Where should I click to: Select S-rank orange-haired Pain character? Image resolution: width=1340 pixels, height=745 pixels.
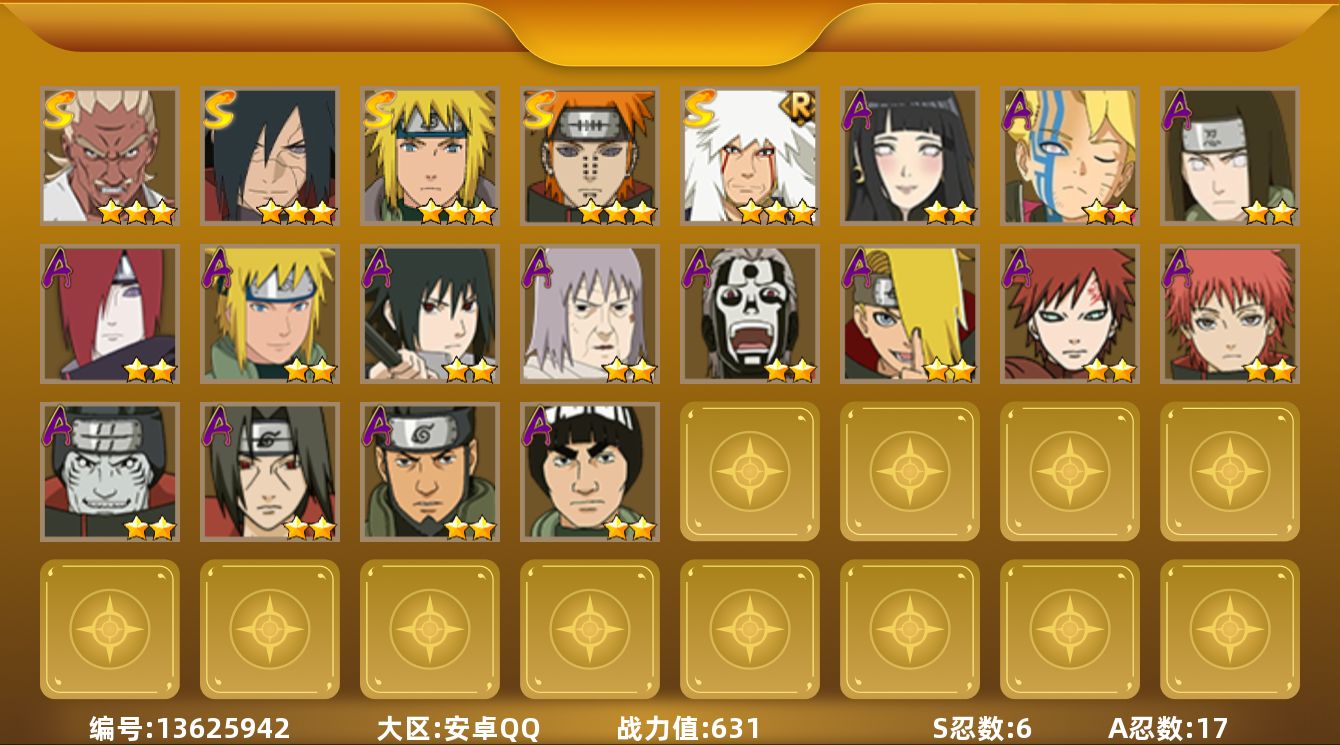590,156
